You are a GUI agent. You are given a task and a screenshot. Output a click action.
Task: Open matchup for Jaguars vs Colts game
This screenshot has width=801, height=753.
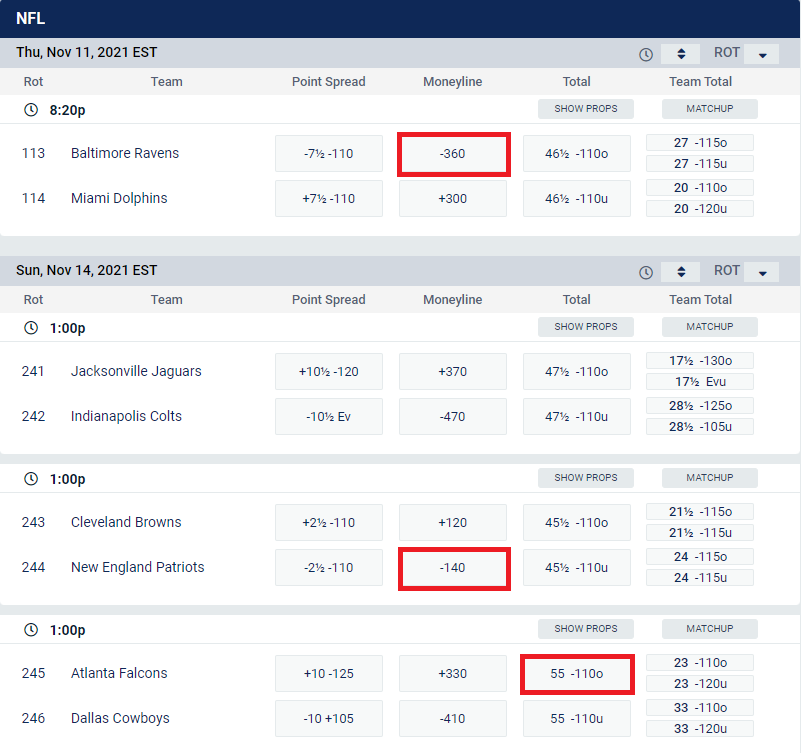coord(710,327)
